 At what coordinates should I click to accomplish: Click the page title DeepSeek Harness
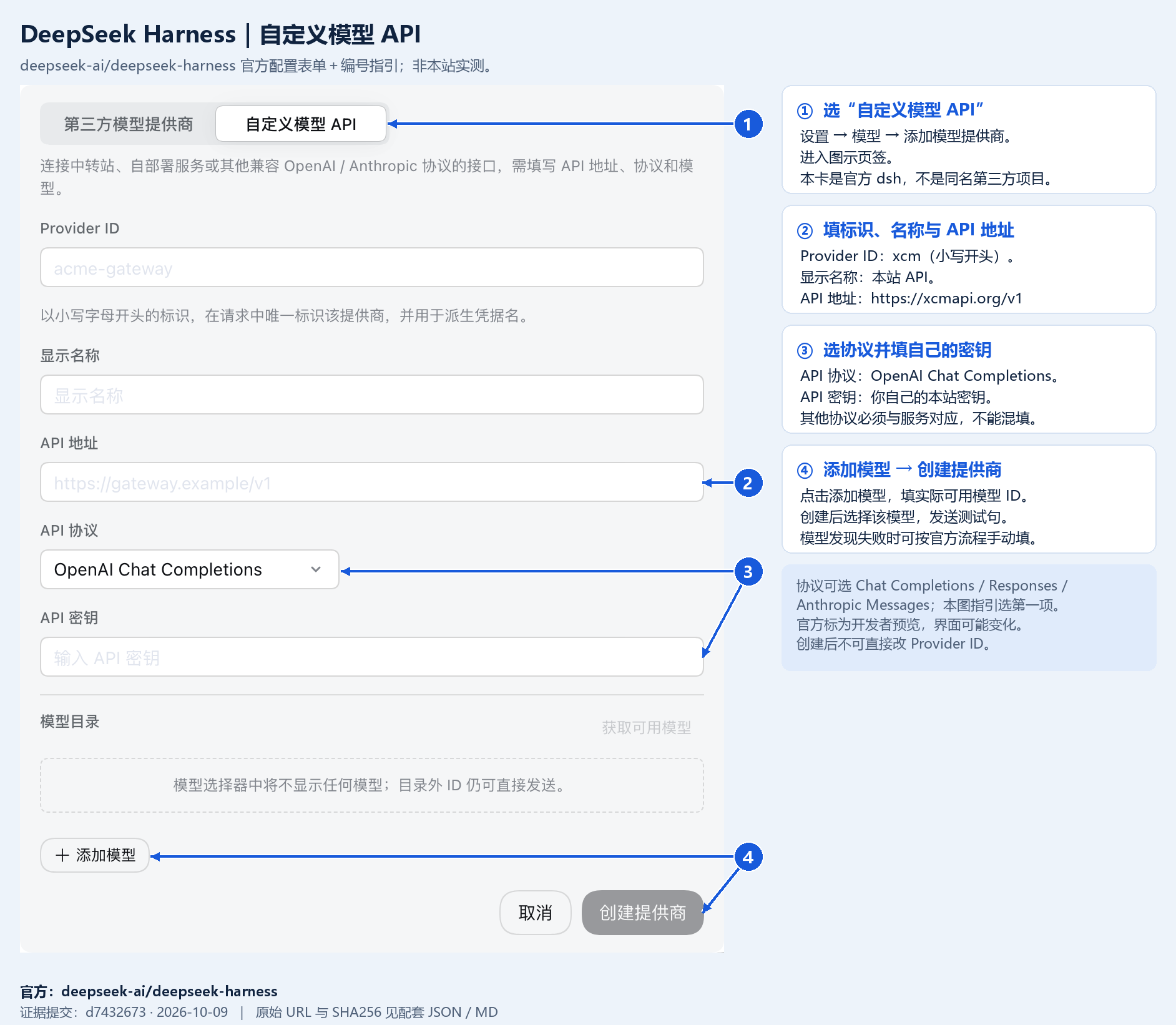[x=128, y=34]
